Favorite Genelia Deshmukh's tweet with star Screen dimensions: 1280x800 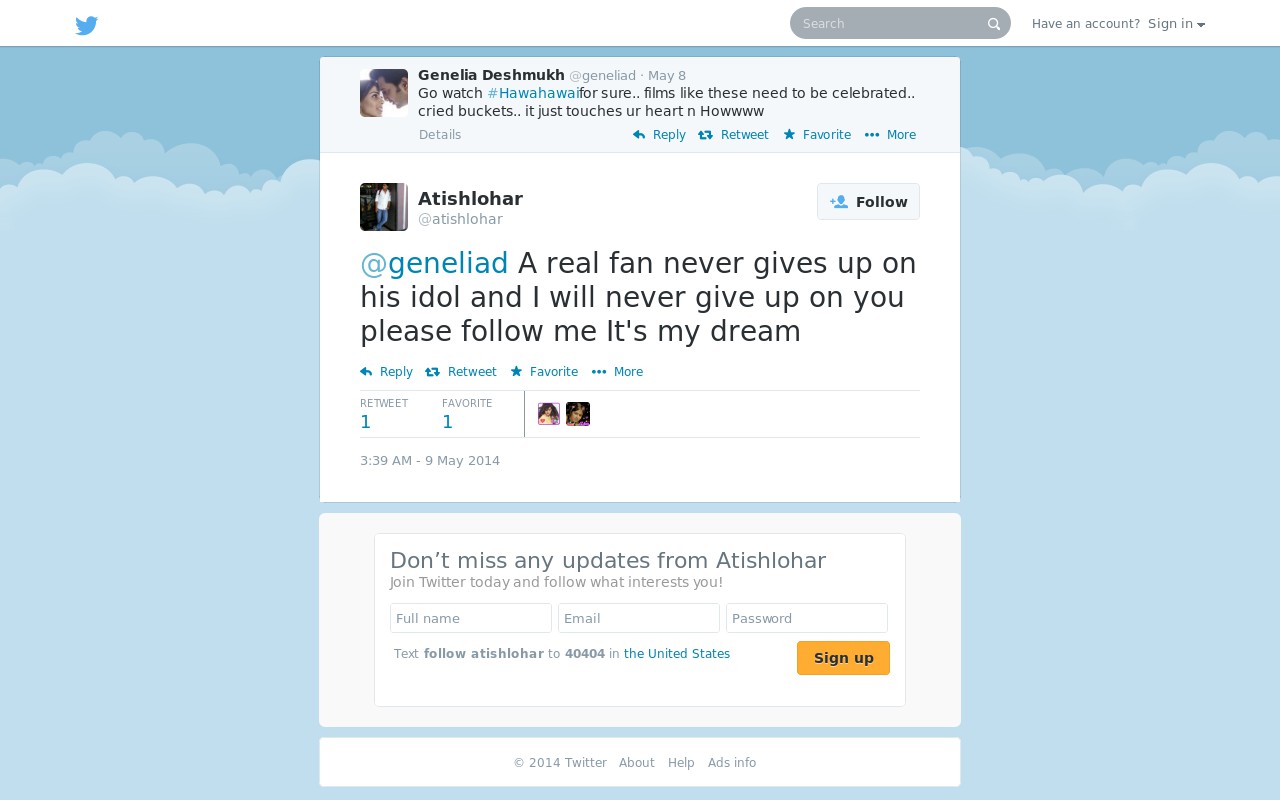[817, 135]
